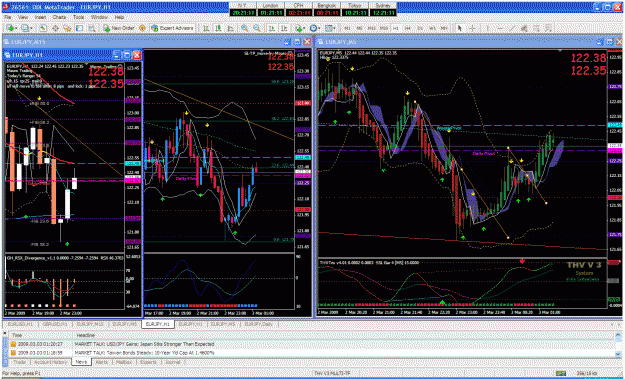Open the Insert menu

click(x=40, y=18)
